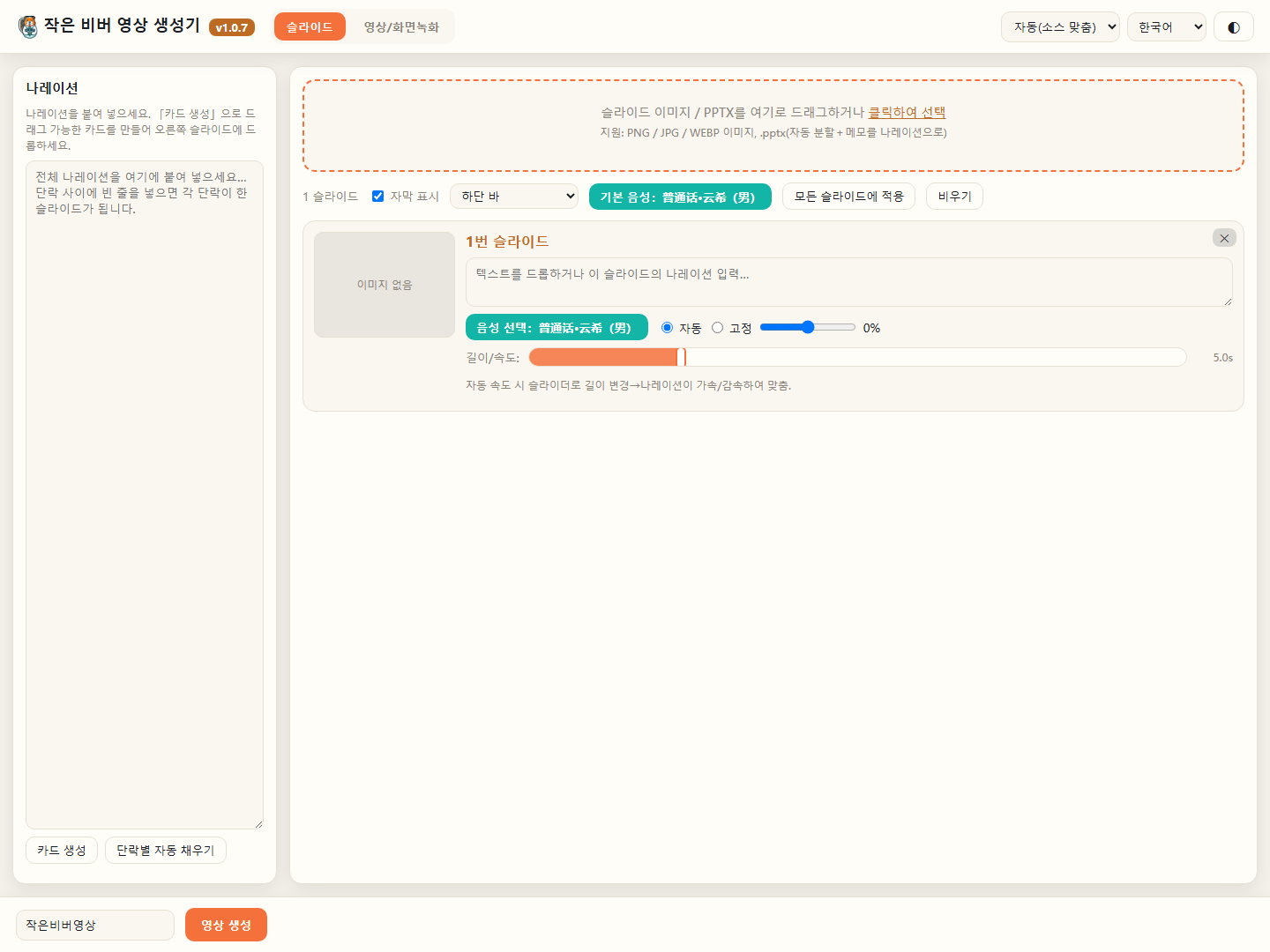
Task: Click the 5.0s duration value
Action: tap(1223, 357)
